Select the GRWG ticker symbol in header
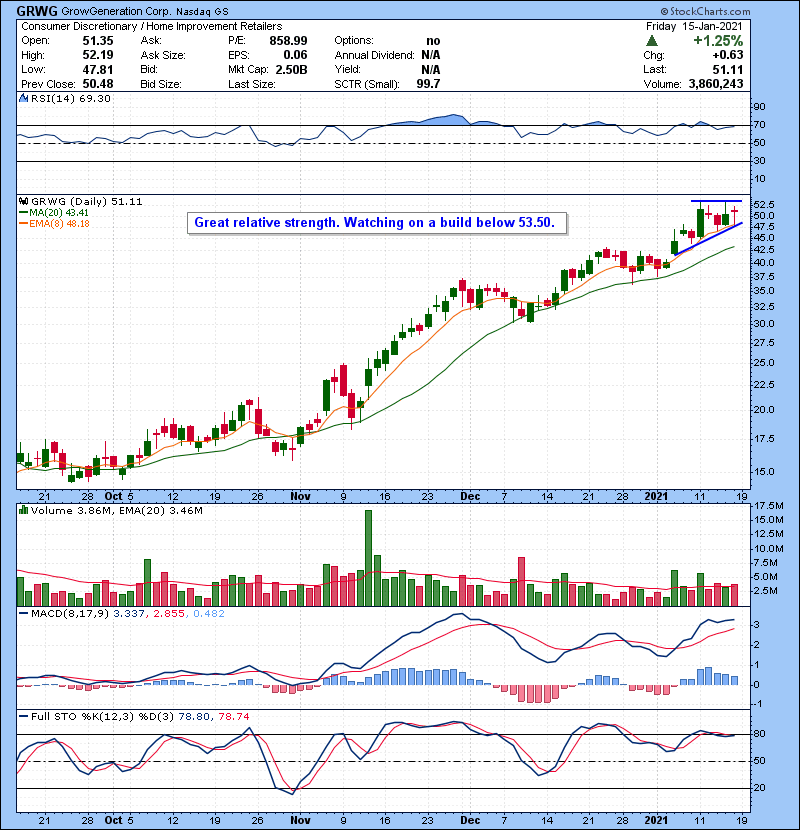Screen dimensions: 800x830 tap(37, 11)
